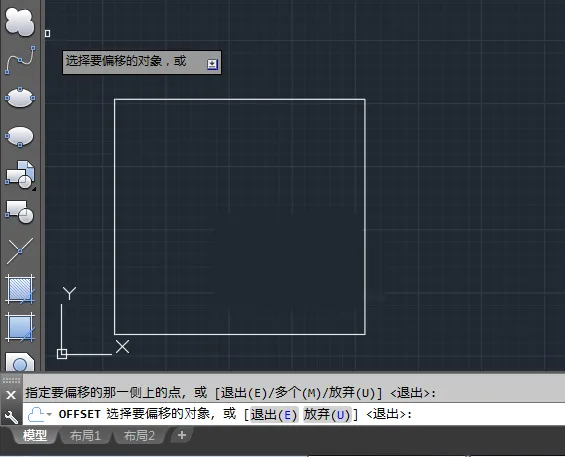Viewport: 565px width, 457px height.
Task: Switch to the 模型 tab
Action: coord(35,436)
